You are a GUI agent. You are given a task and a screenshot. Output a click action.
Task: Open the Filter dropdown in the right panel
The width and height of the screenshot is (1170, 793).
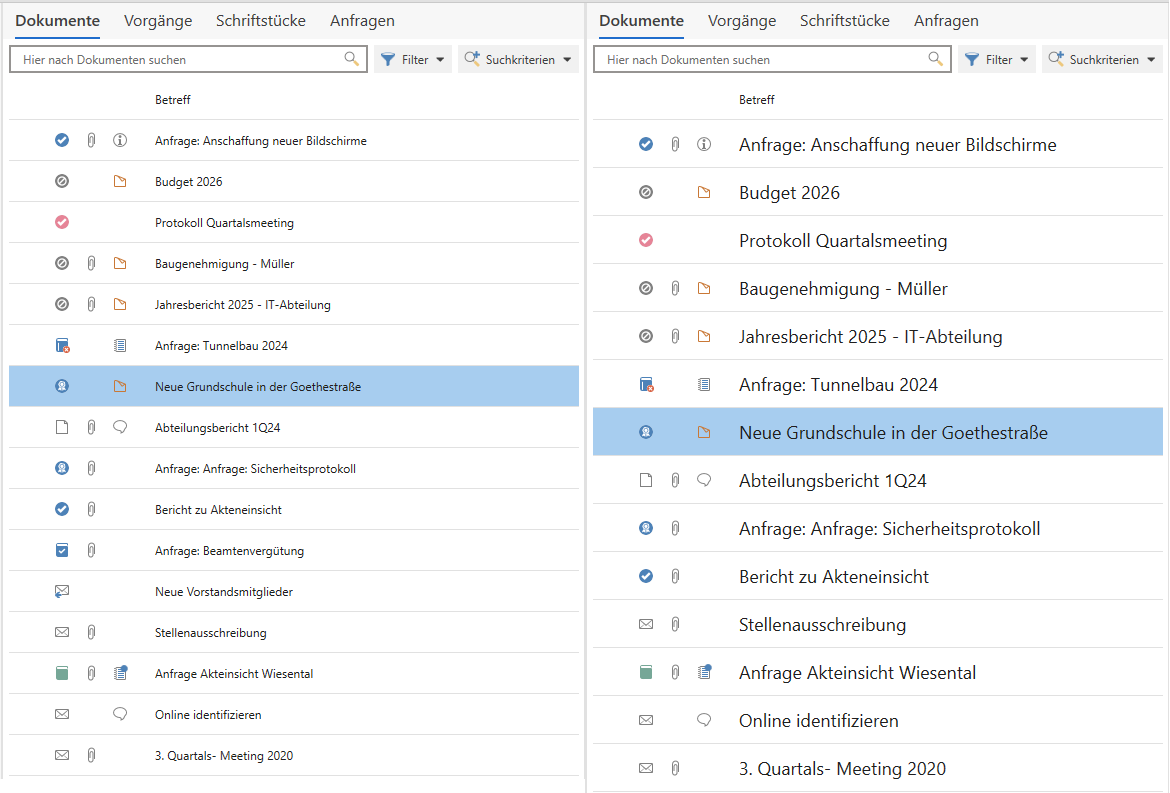coord(997,60)
